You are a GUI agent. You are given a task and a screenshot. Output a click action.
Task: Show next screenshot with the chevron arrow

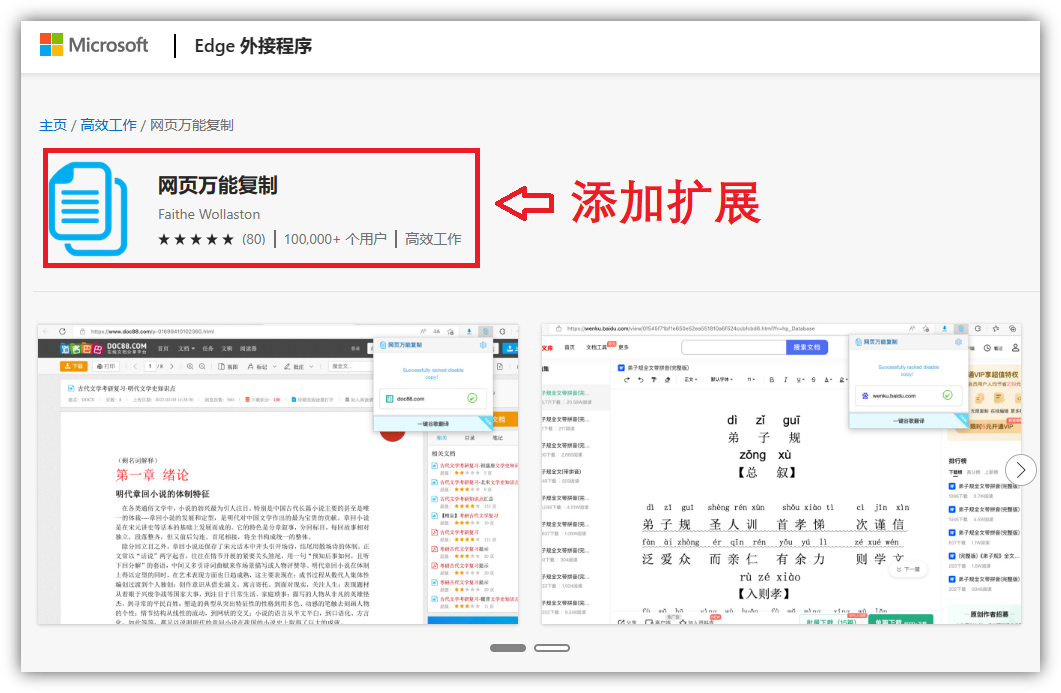click(x=1020, y=470)
